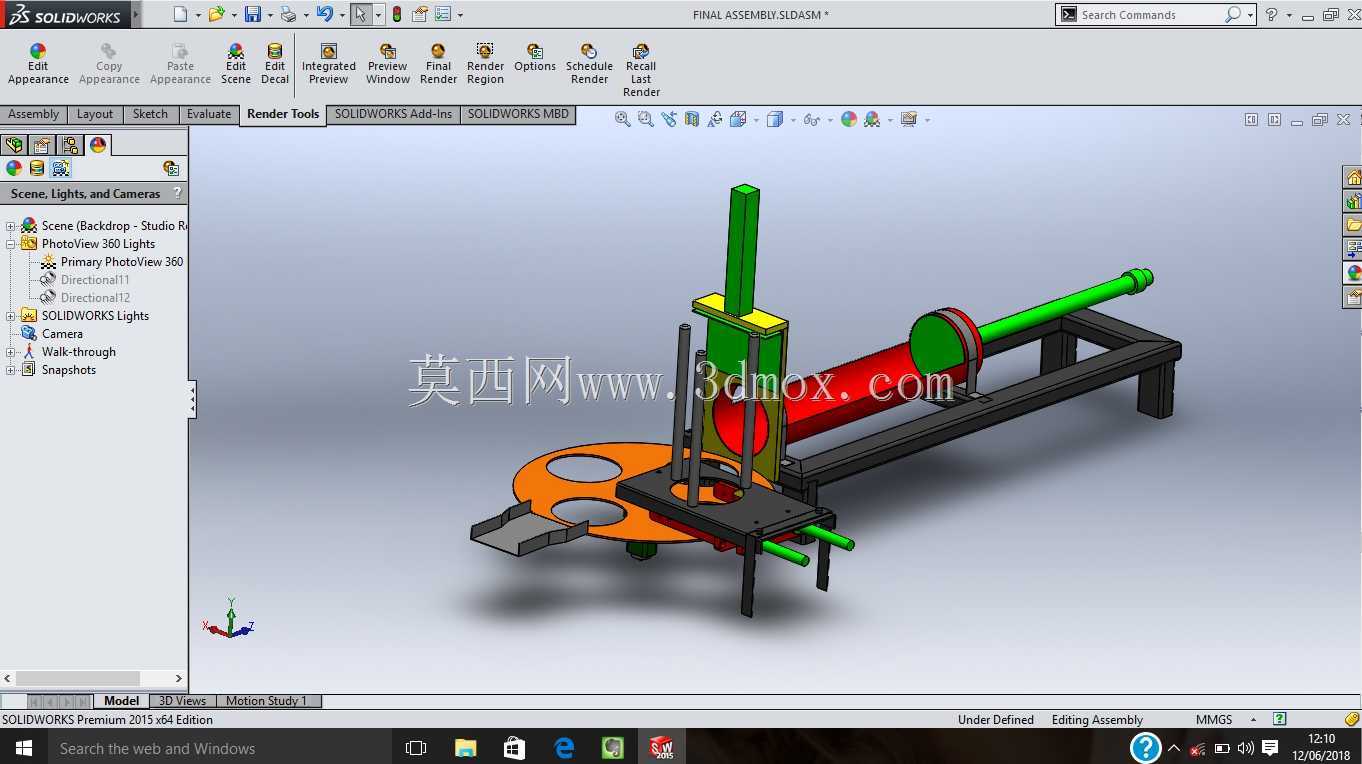Switch to the FeatureManager design tree tab
The image size is (1362, 764).
point(14,145)
